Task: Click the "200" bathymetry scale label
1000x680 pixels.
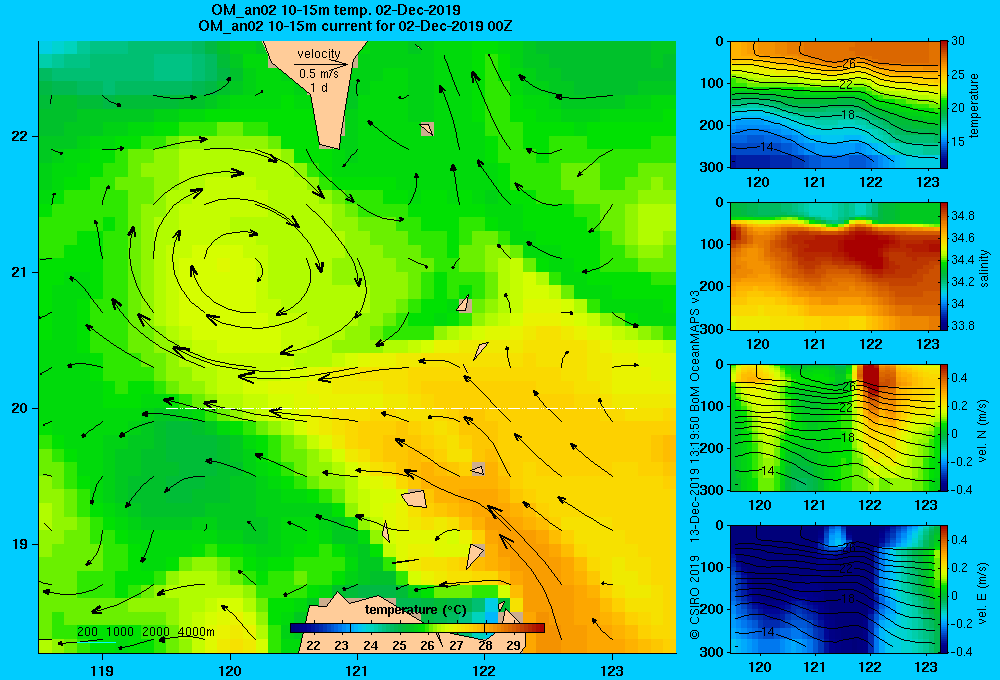Action: pyautogui.click(x=87, y=632)
